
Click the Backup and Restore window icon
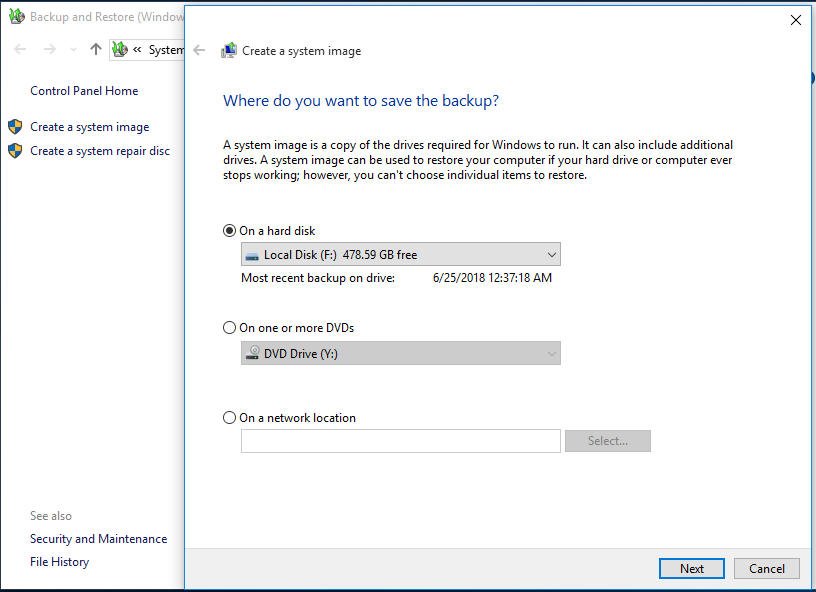pos(16,17)
